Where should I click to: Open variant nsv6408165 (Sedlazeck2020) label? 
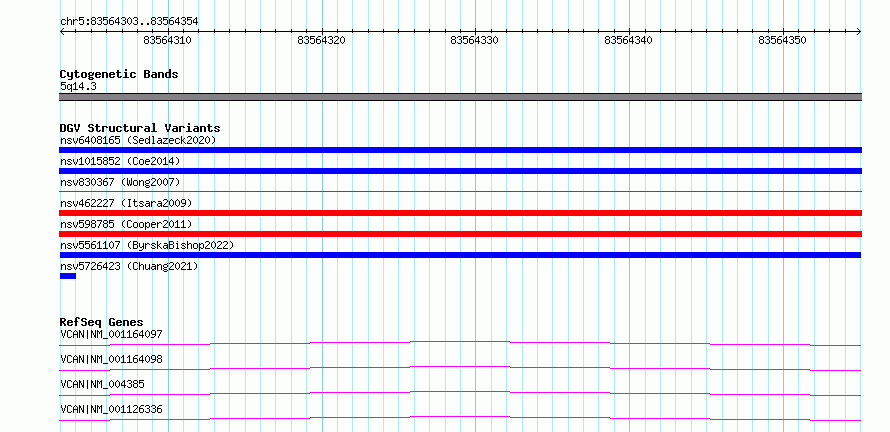(138, 140)
